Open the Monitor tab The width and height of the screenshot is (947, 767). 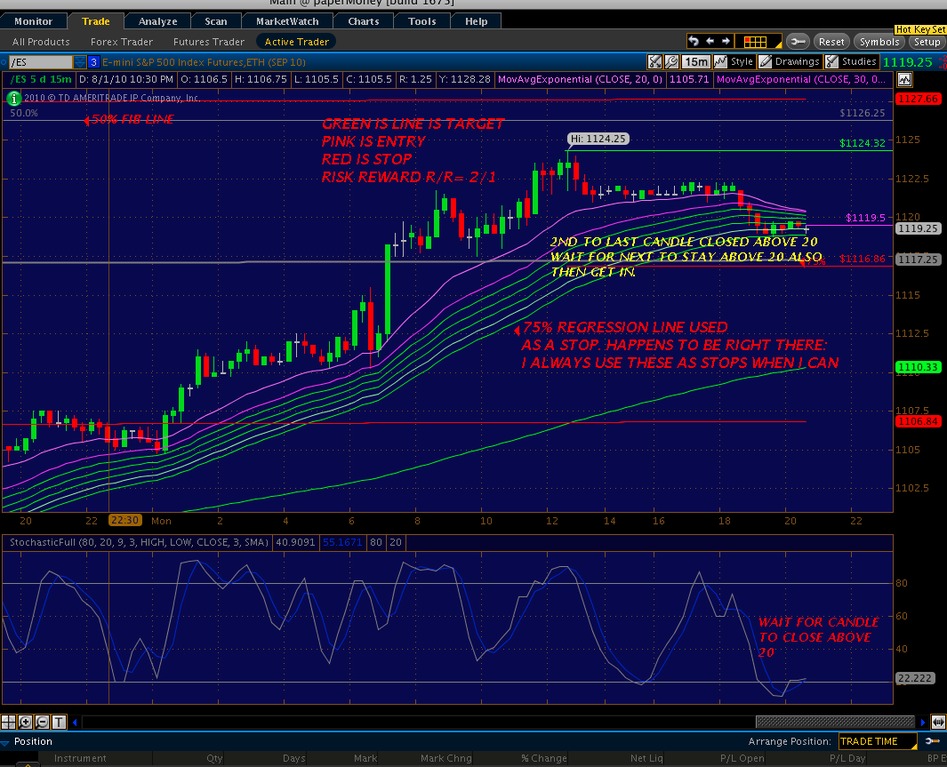pyautogui.click(x=33, y=21)
